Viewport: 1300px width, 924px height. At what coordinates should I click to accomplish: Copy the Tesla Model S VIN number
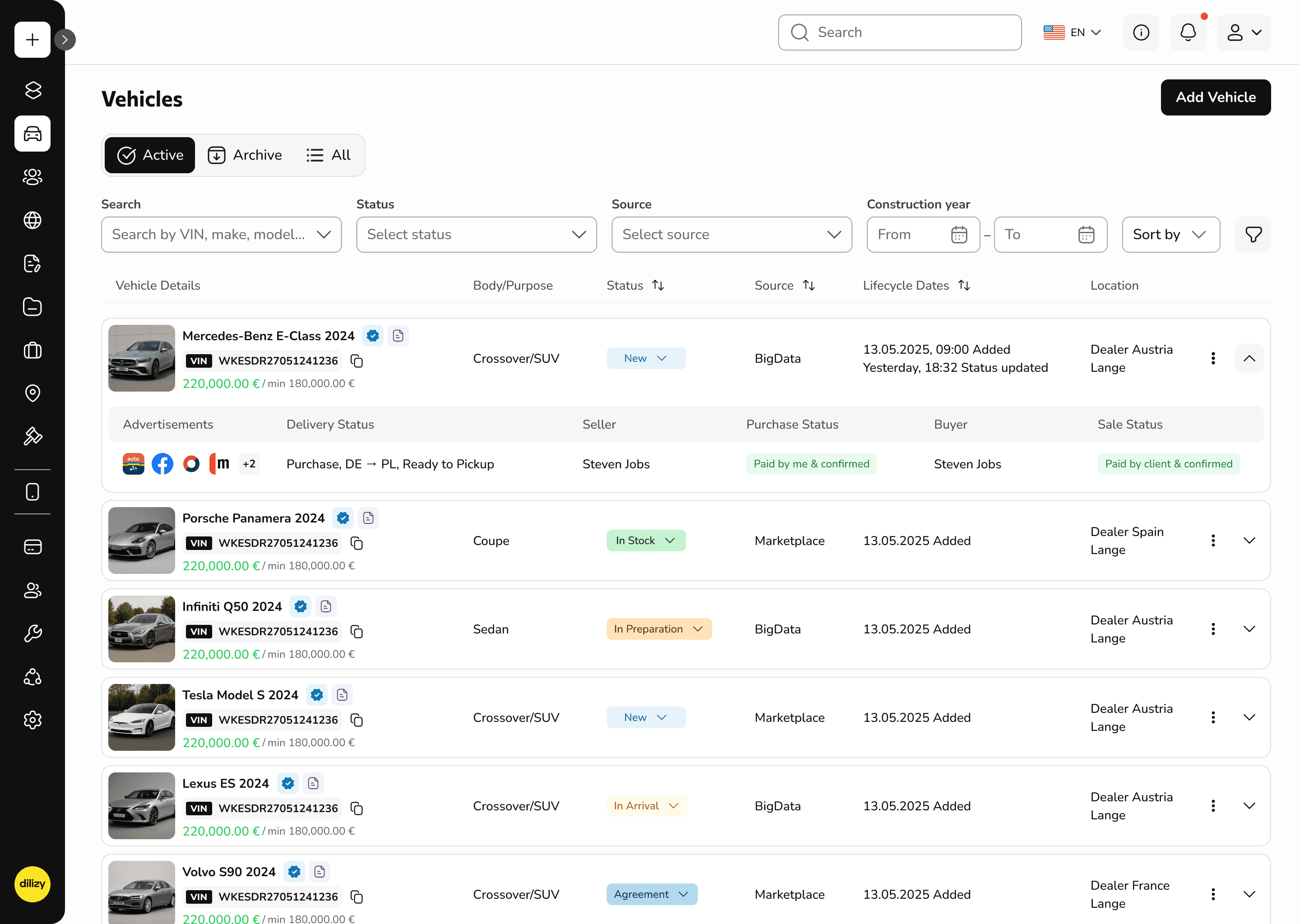point(357,720)
